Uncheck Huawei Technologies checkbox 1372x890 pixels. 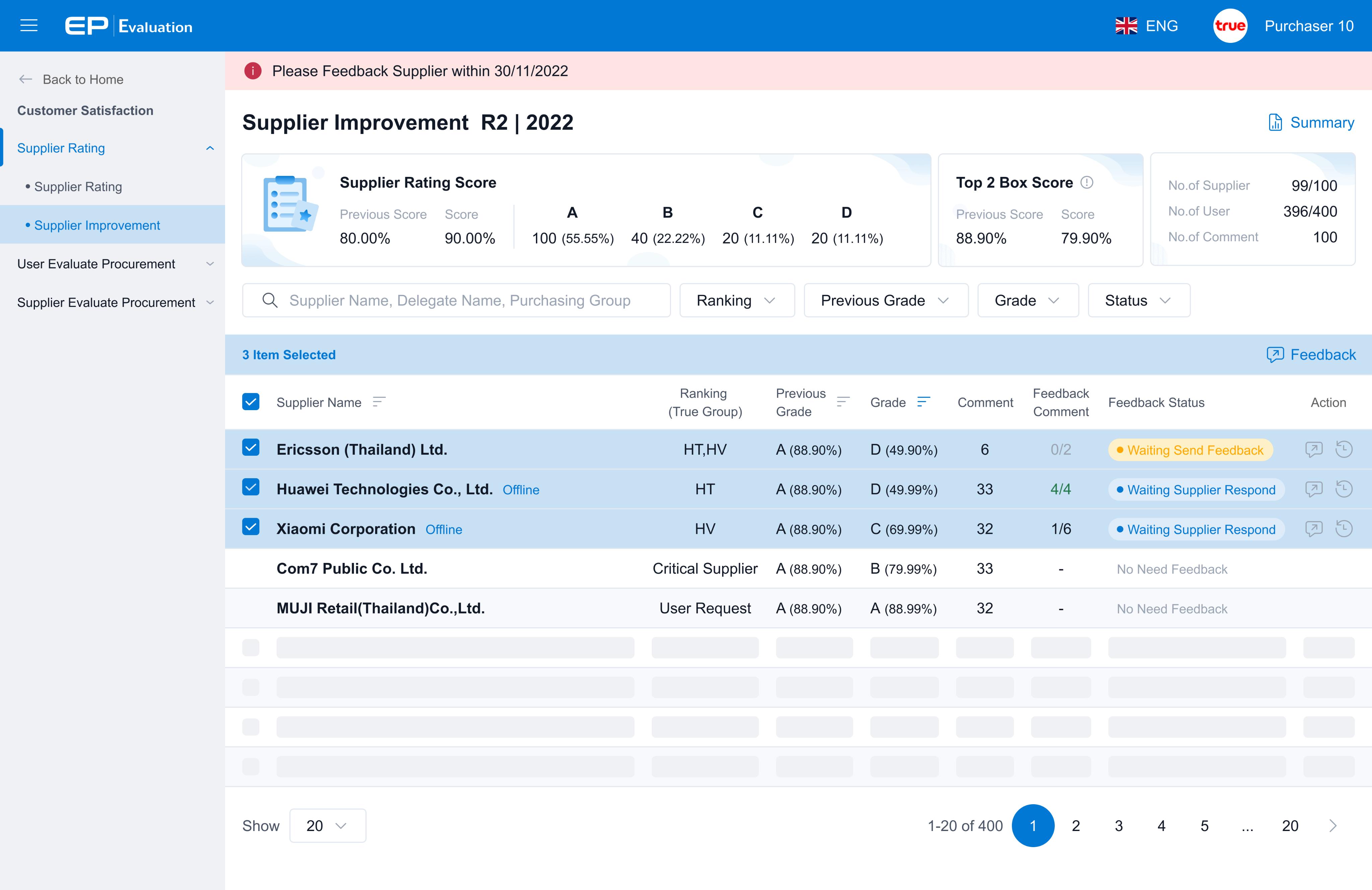click(x=251, y=488)
